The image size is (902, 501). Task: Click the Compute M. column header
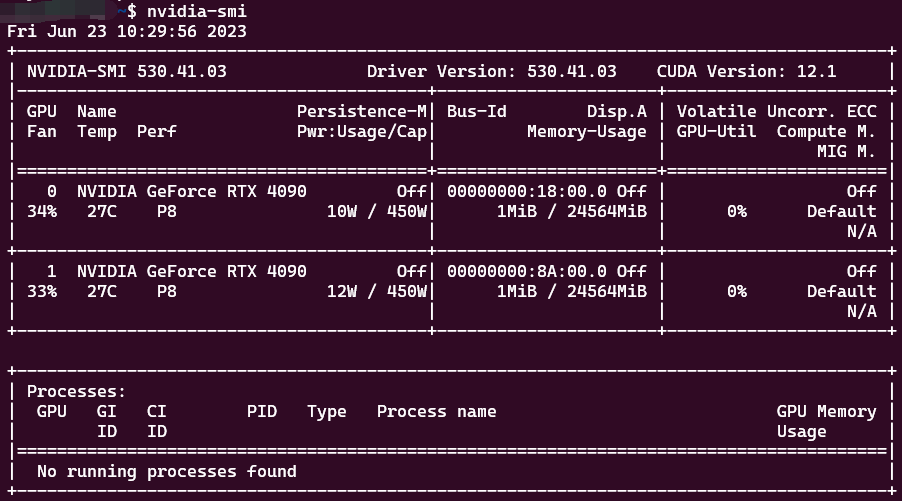(827, 132)
